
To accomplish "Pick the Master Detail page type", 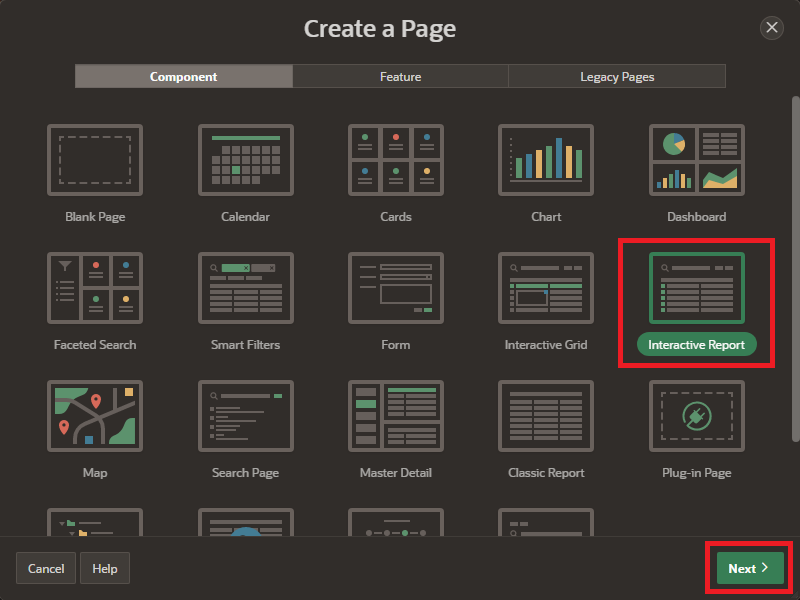I will 396,416.
